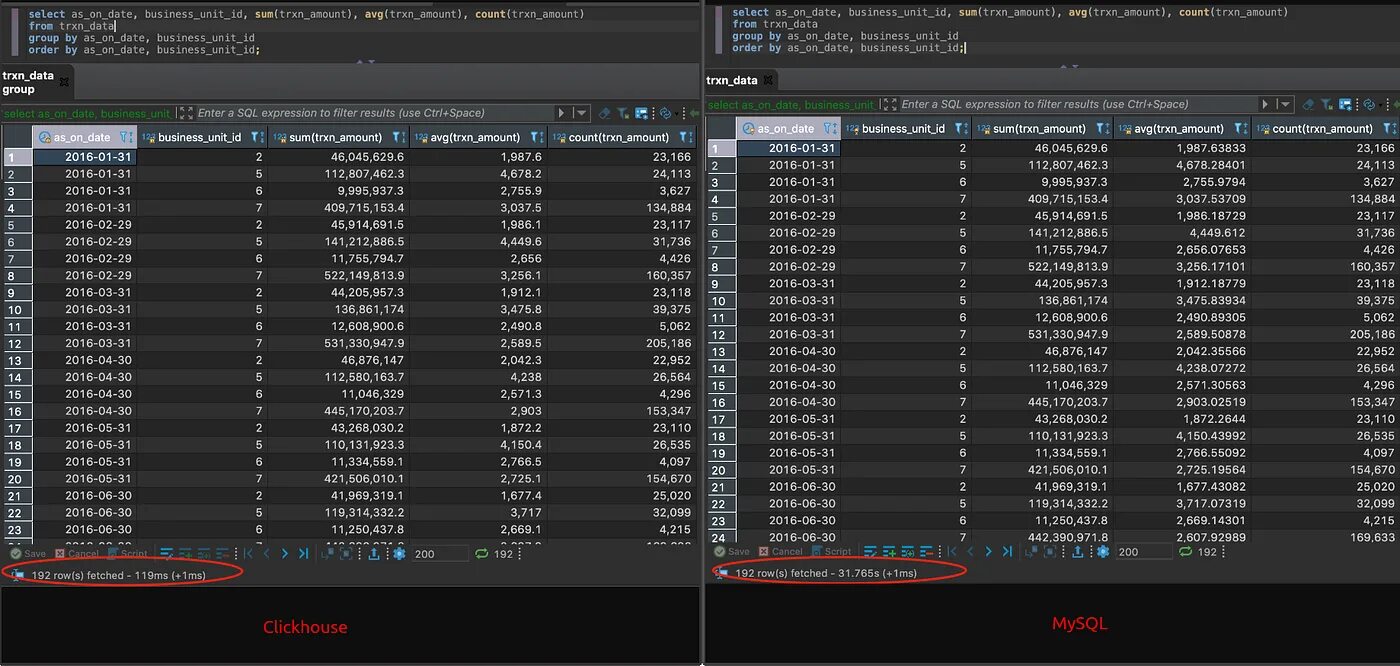The width and height of the screenshot is (1400, 666).
Task: Close the trxn_data tab in MySQL panel
Action: [768, 80]
